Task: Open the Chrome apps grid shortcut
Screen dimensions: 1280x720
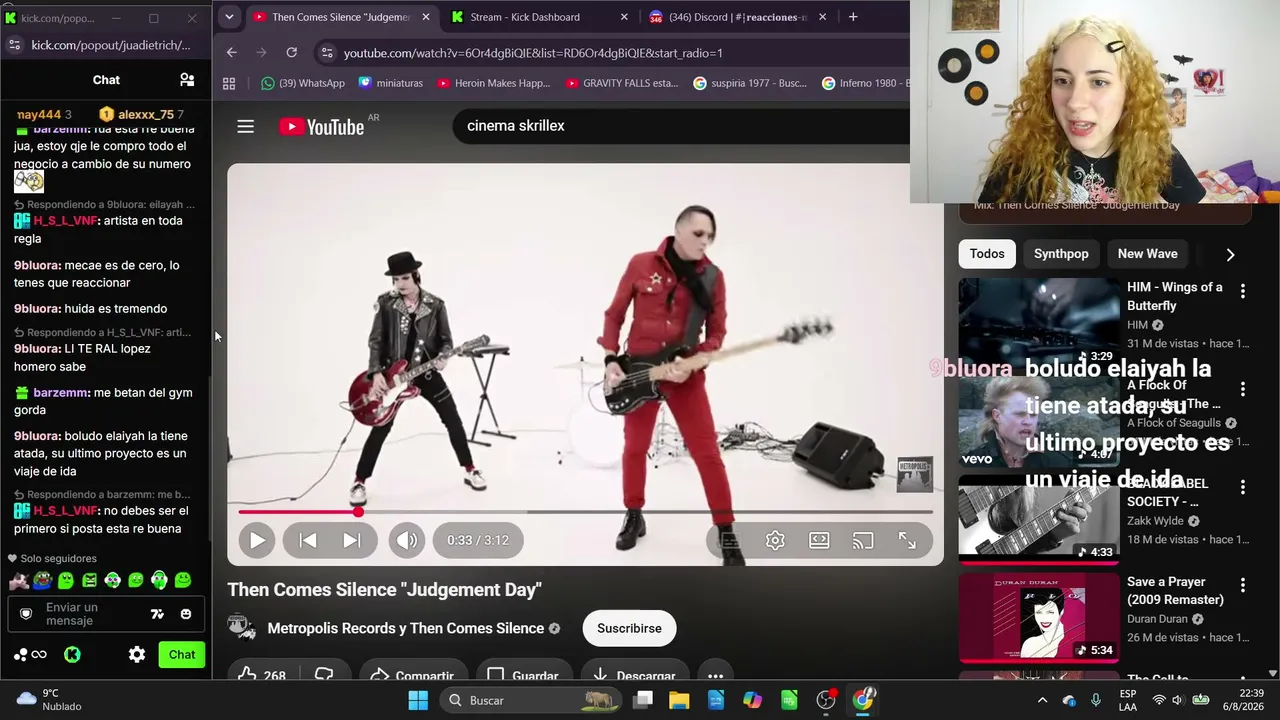Action: [x=229, y=83]
